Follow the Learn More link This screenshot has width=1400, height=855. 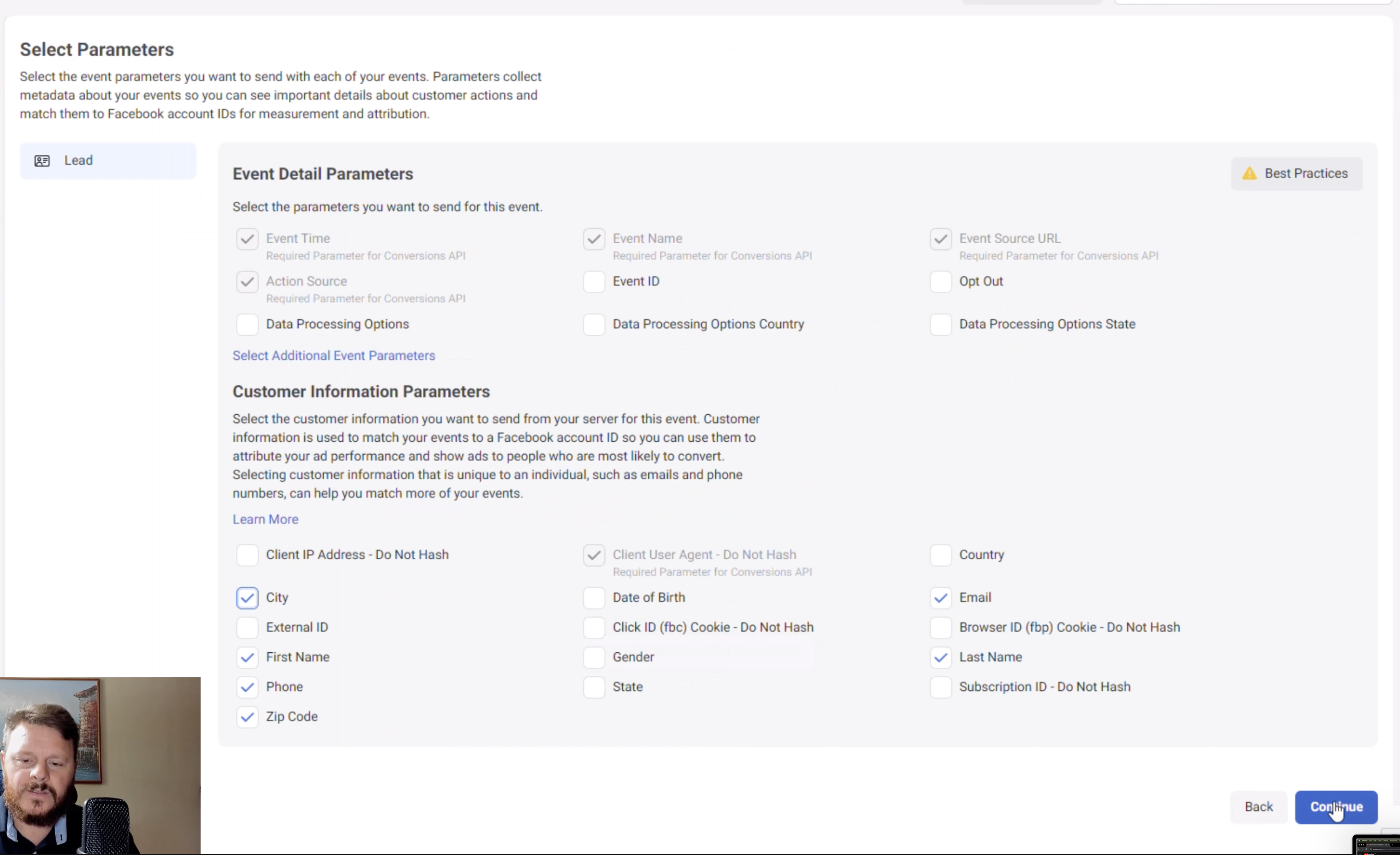265,519
